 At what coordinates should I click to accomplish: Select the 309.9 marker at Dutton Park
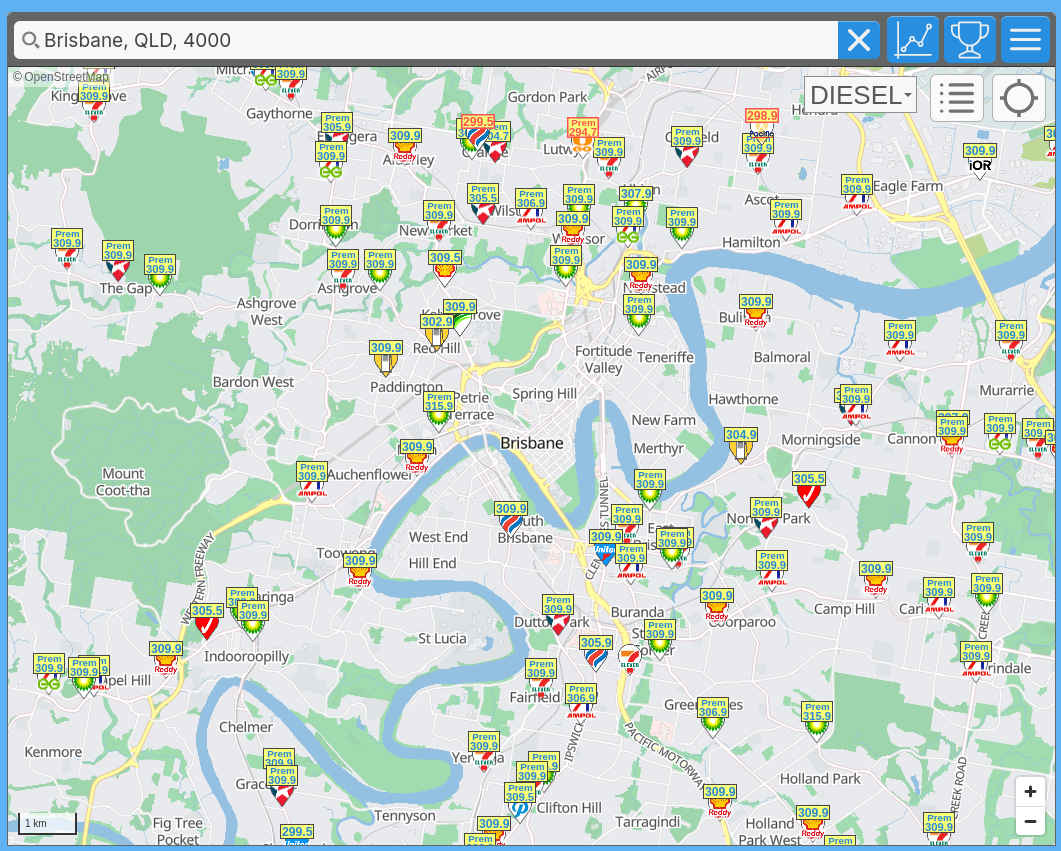point(558,614)
